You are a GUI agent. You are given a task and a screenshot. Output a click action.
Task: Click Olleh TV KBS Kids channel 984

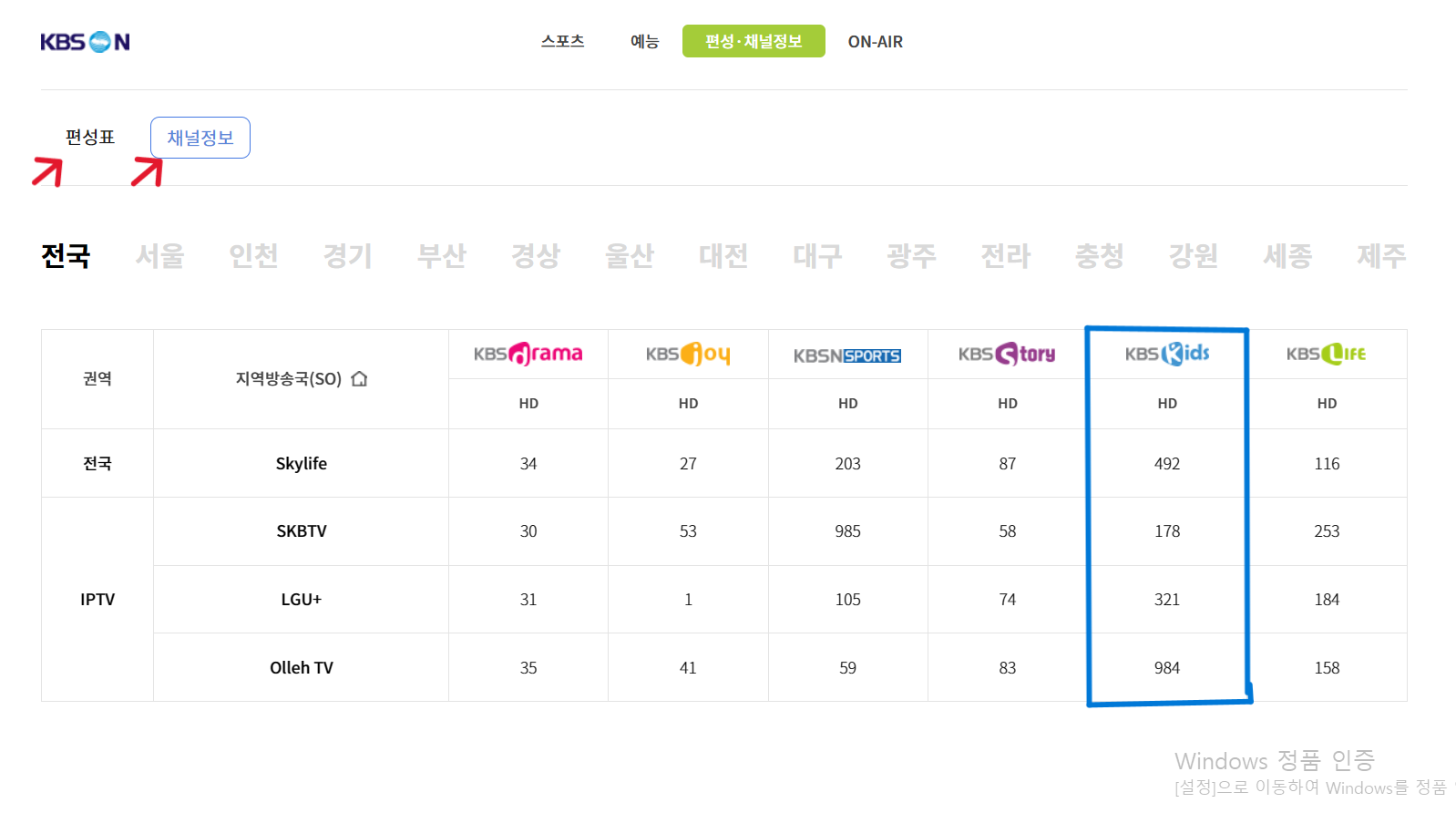1167,667
